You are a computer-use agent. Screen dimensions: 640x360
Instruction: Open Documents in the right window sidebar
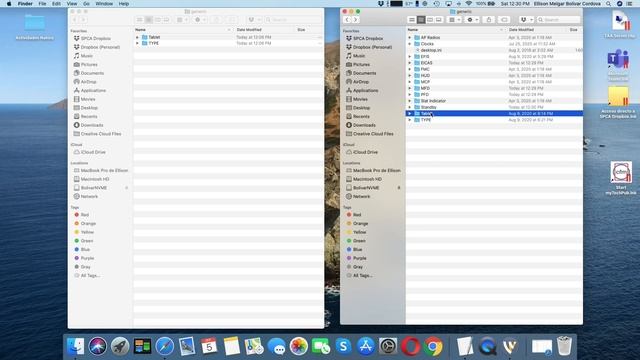tap(364, 73)
